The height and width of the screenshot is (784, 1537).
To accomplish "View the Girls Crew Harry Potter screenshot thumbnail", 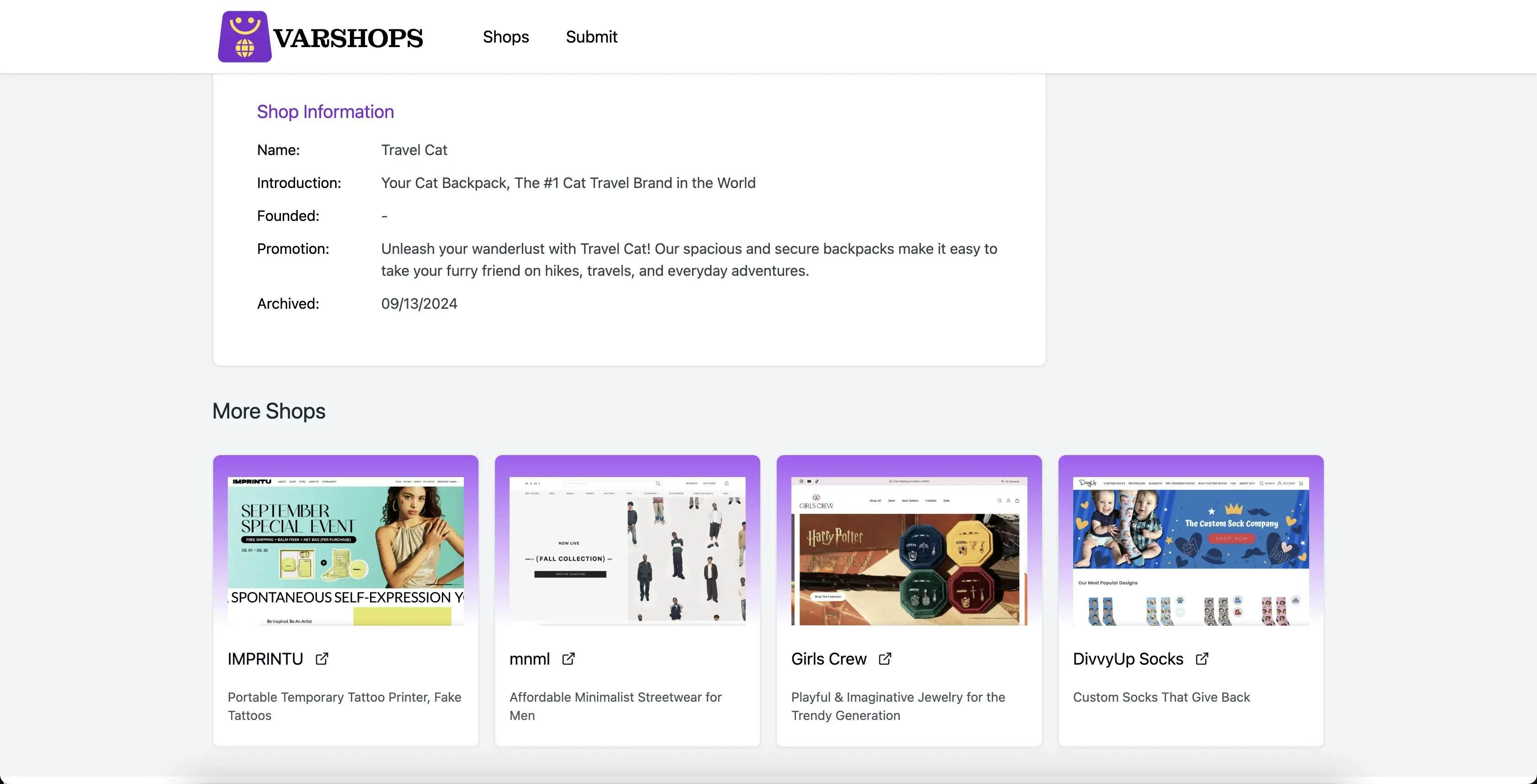I will click(909, 551).
